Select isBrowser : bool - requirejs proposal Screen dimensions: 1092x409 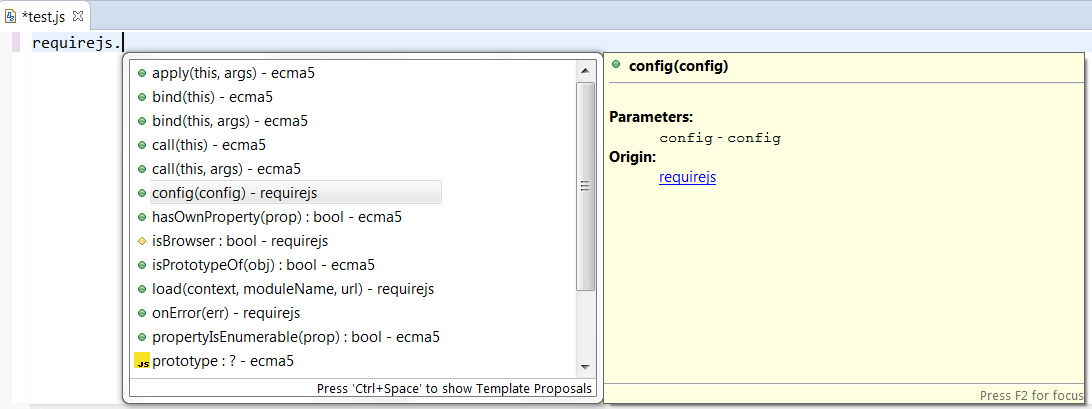[240, 241]
